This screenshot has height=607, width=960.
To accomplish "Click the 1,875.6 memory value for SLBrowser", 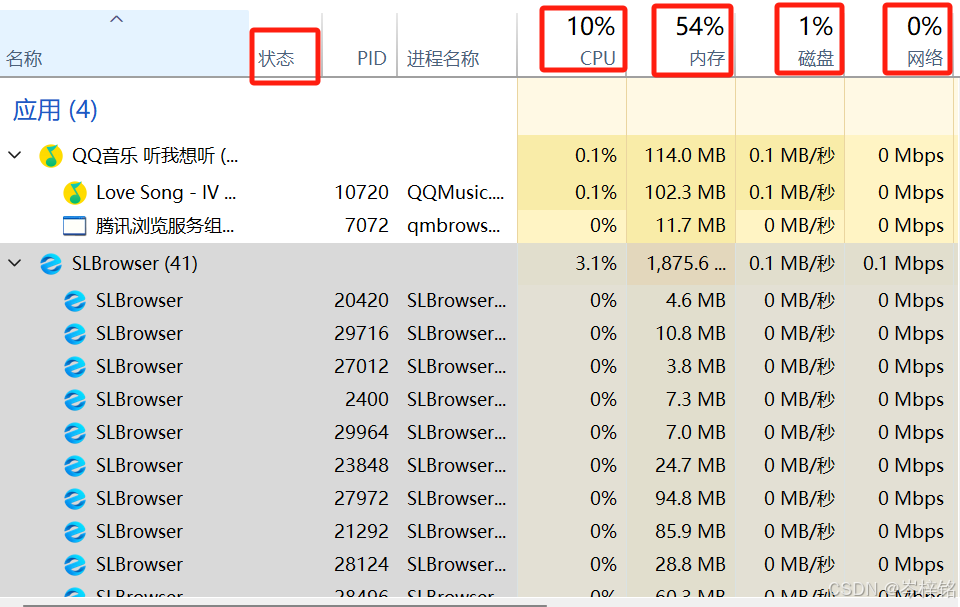I will 686,264.
